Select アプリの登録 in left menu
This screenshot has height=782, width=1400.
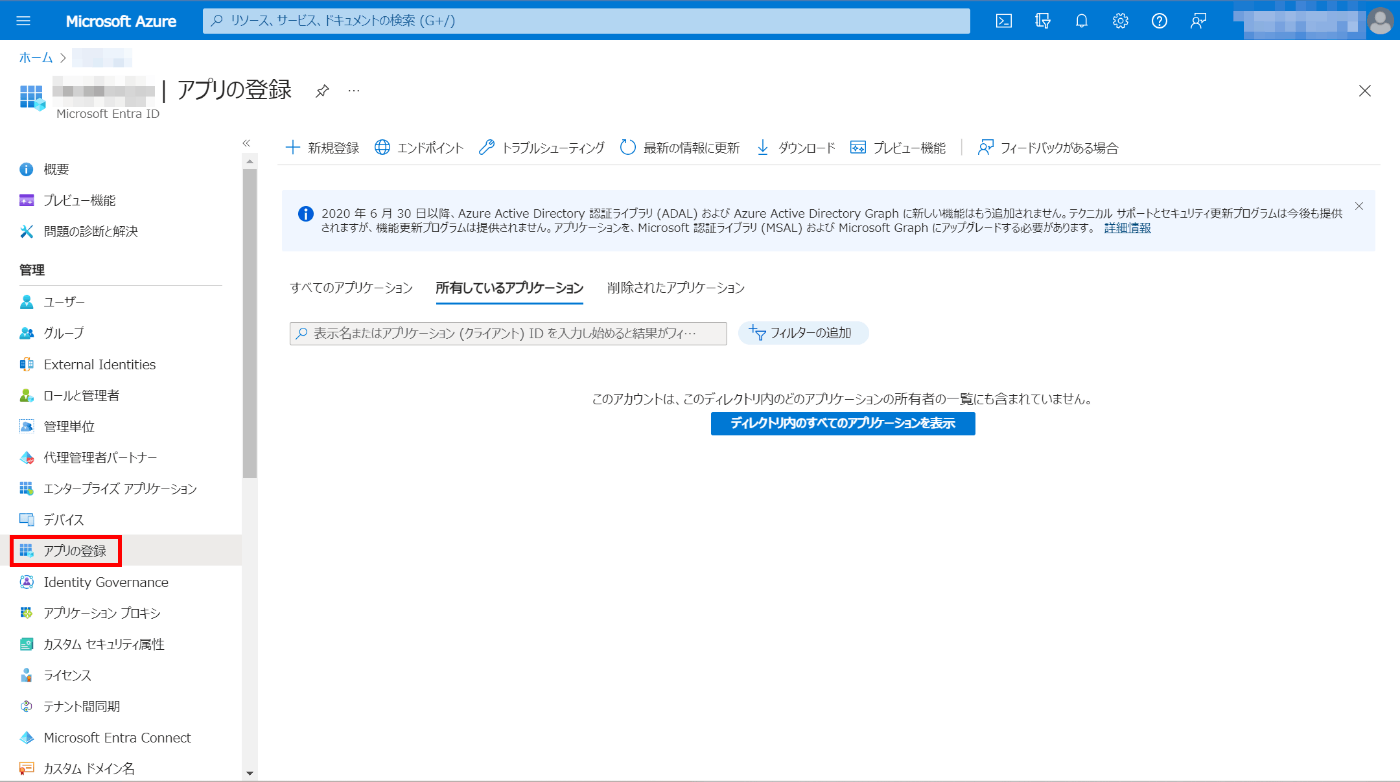tap(121, 550)
